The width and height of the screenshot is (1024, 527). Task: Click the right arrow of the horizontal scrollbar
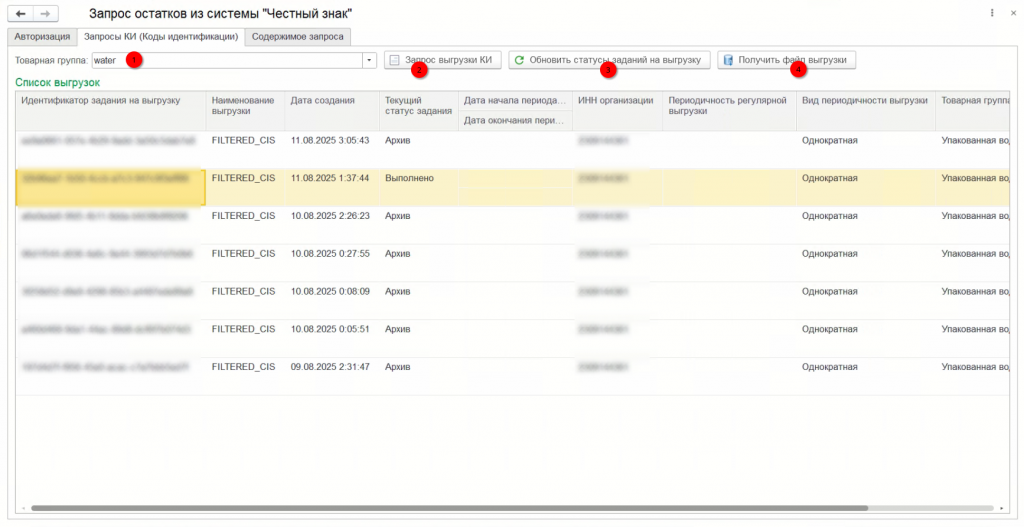[1002, 507]
